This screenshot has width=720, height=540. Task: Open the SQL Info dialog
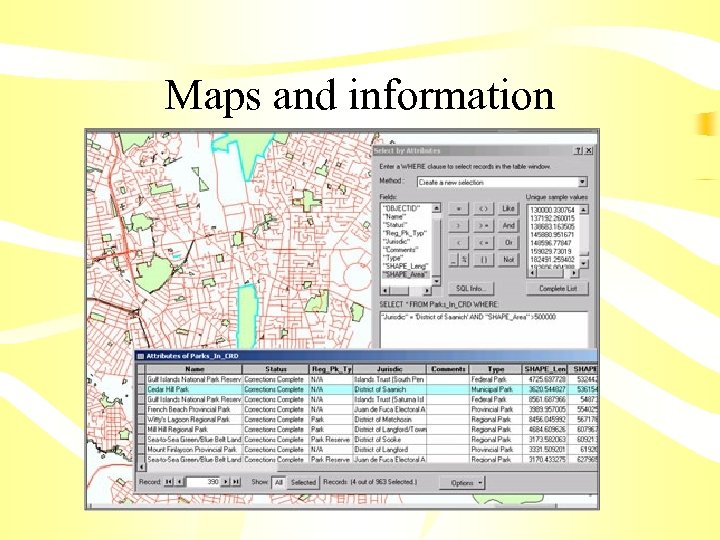[x=471, y=288]
